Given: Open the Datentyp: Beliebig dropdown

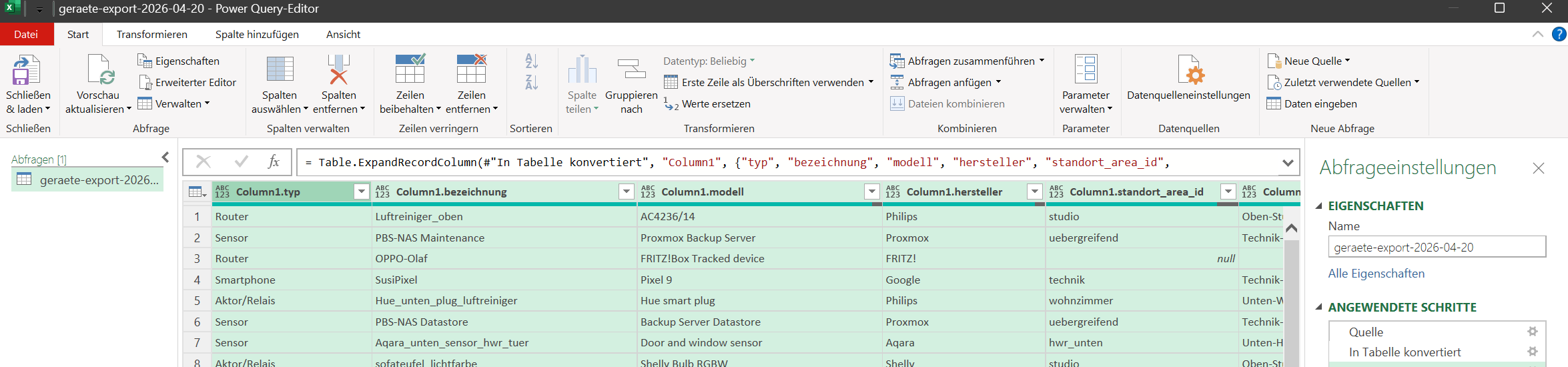Looking at the screenshot, I should click(709, 61).
